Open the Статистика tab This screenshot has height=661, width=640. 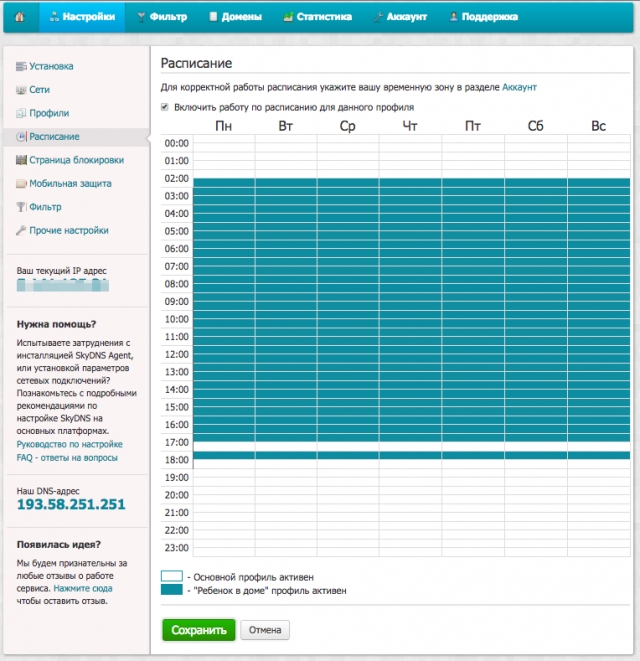point(317,17)
